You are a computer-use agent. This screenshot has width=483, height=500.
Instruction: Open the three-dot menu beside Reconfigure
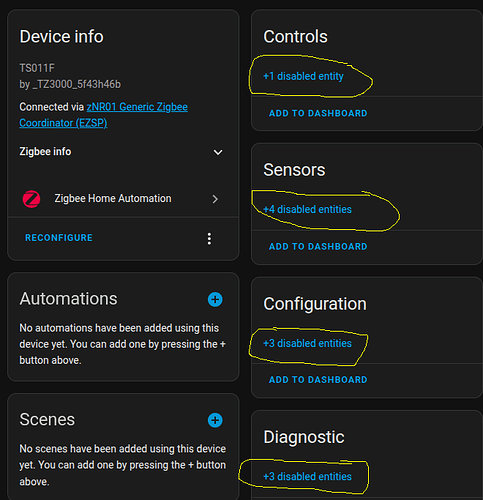209,239
